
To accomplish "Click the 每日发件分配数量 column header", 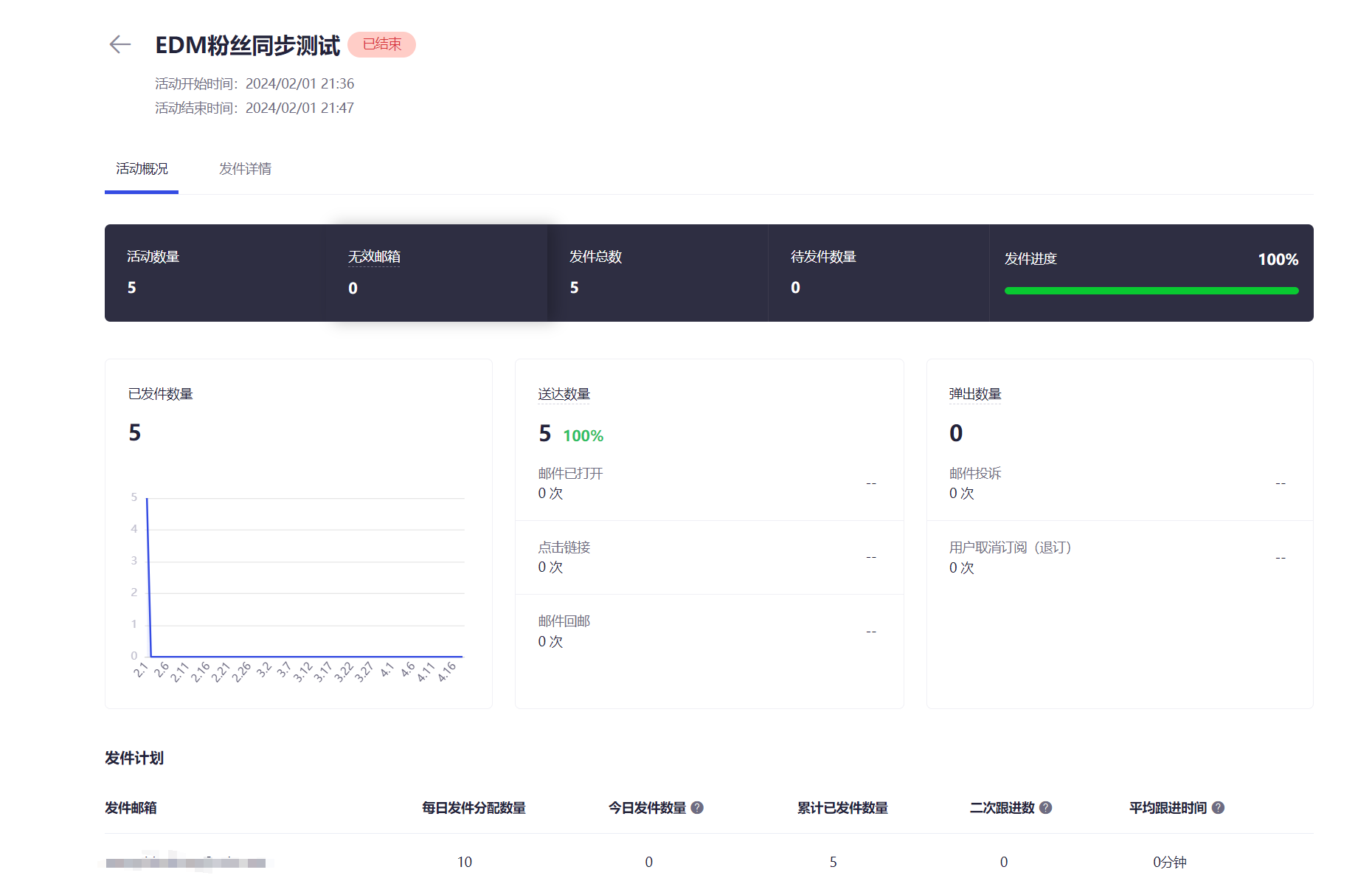I will [x=474, y=808].
